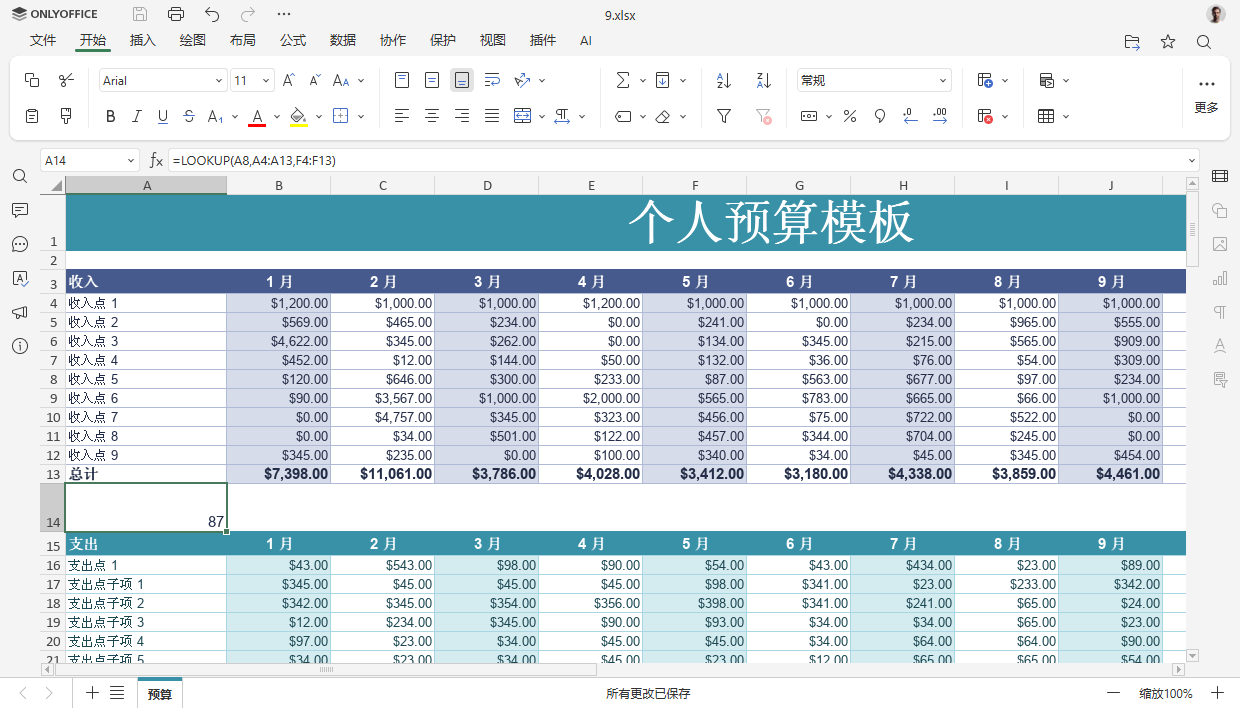Viewport: 1240px width, 708px height.
Task: Open the Image settings panel icon
Action: [1219, 244]
